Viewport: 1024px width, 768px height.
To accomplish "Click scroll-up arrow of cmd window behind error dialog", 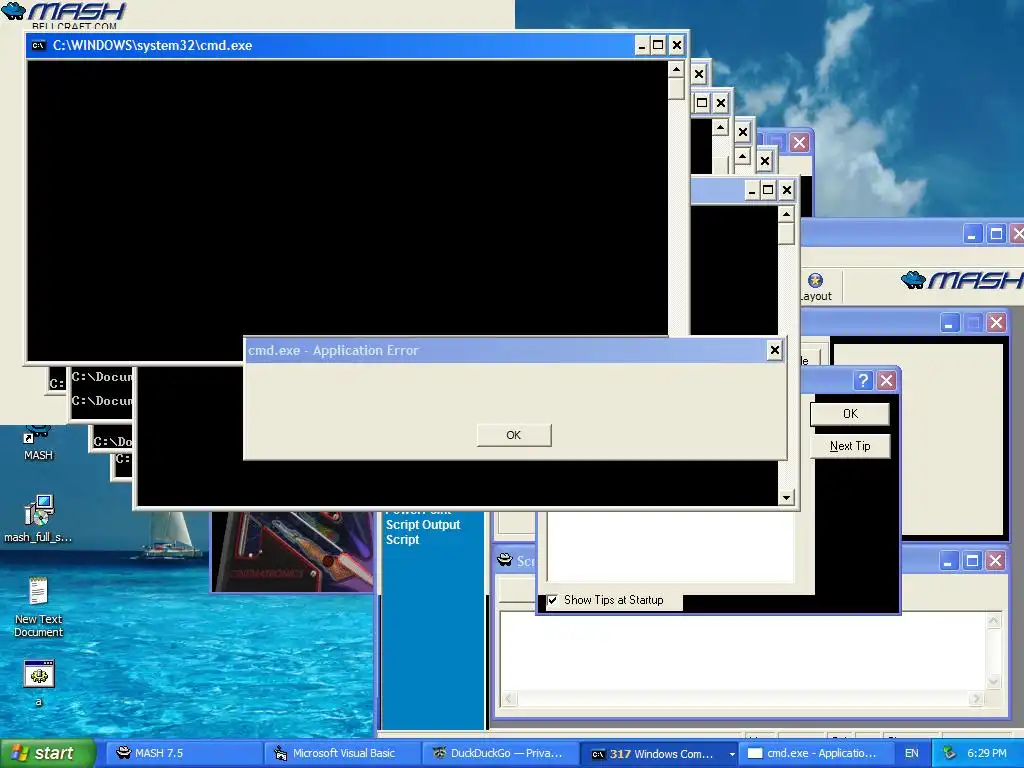I will [786, 214].
